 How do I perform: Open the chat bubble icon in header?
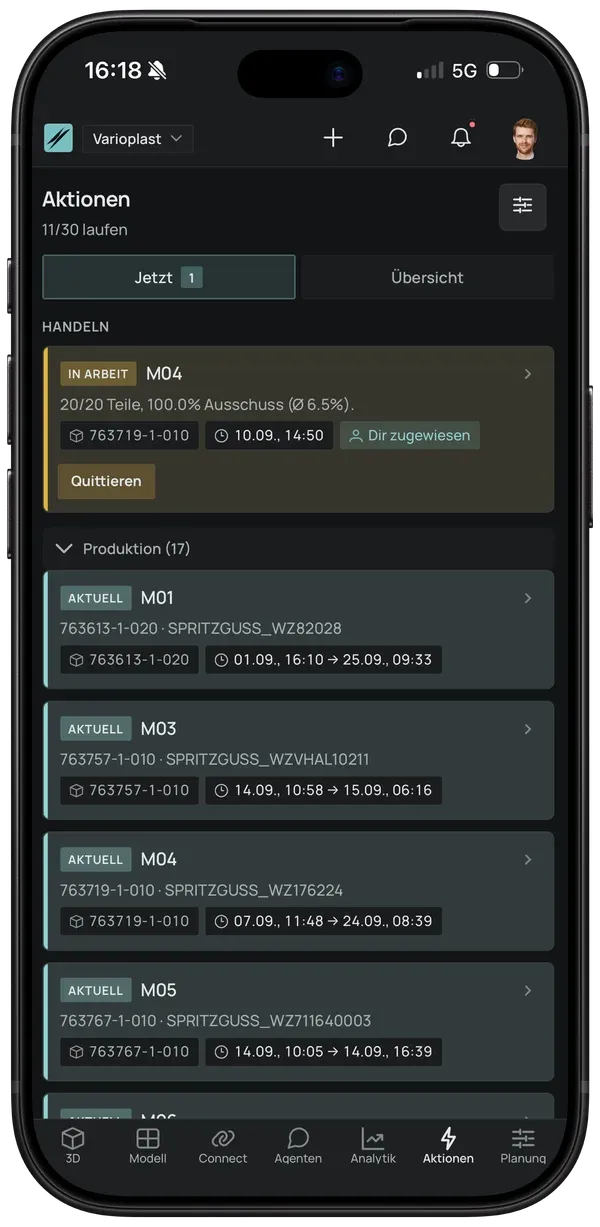397,138
